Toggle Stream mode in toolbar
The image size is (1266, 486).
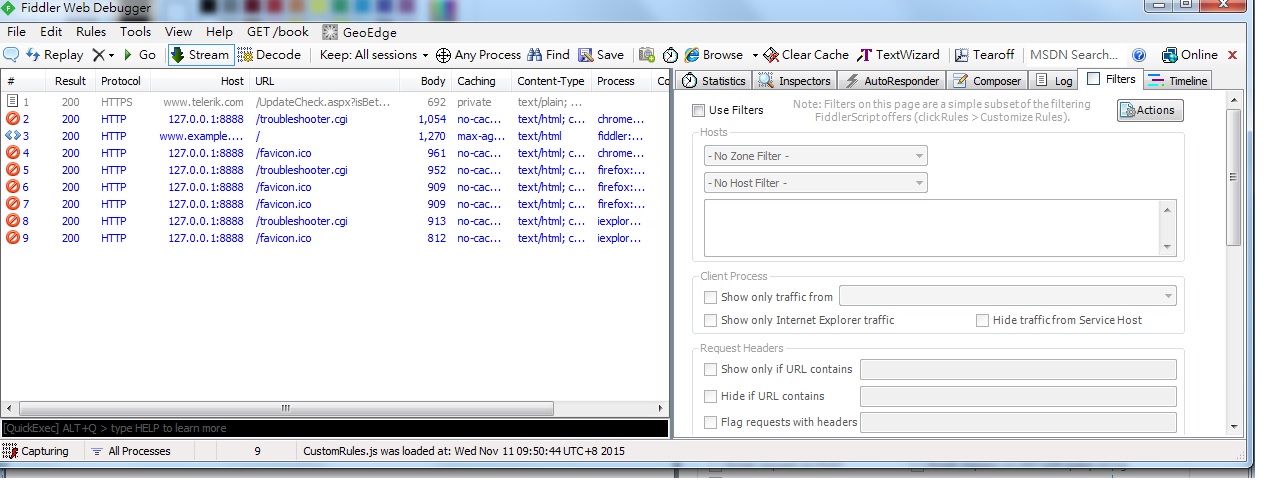[200, 55]
